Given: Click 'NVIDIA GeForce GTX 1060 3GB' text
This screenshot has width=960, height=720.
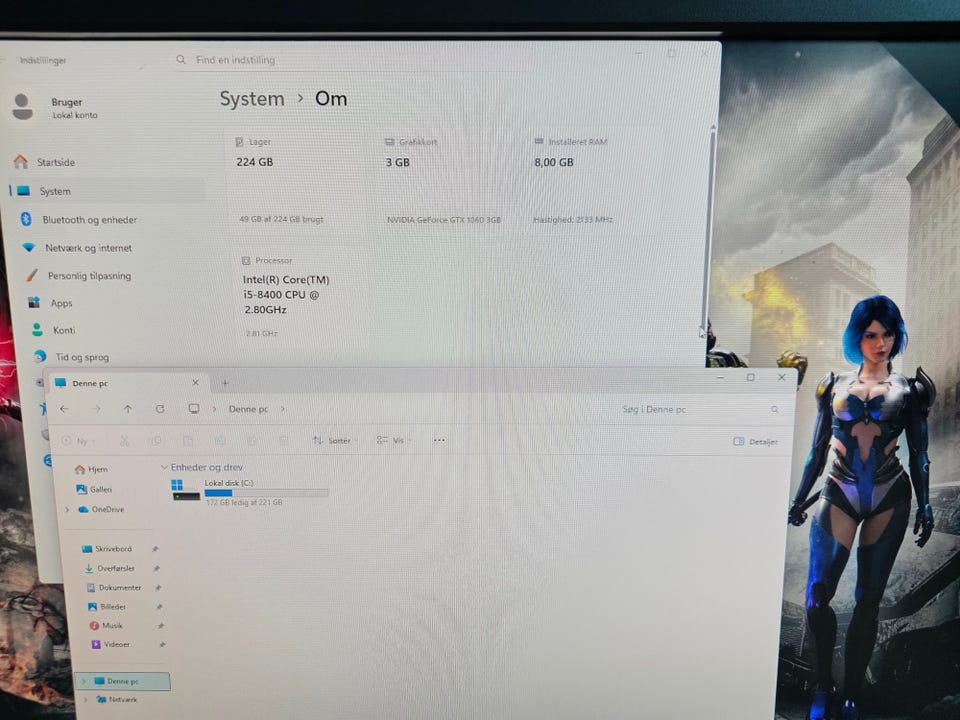Looking at the screenshot, I should 444,220.
